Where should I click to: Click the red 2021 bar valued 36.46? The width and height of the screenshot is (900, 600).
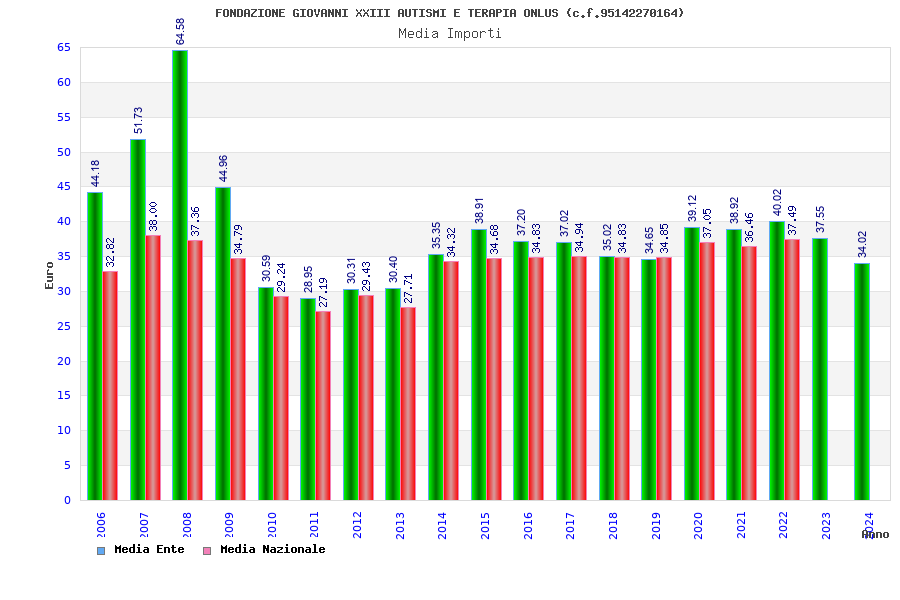749,373
